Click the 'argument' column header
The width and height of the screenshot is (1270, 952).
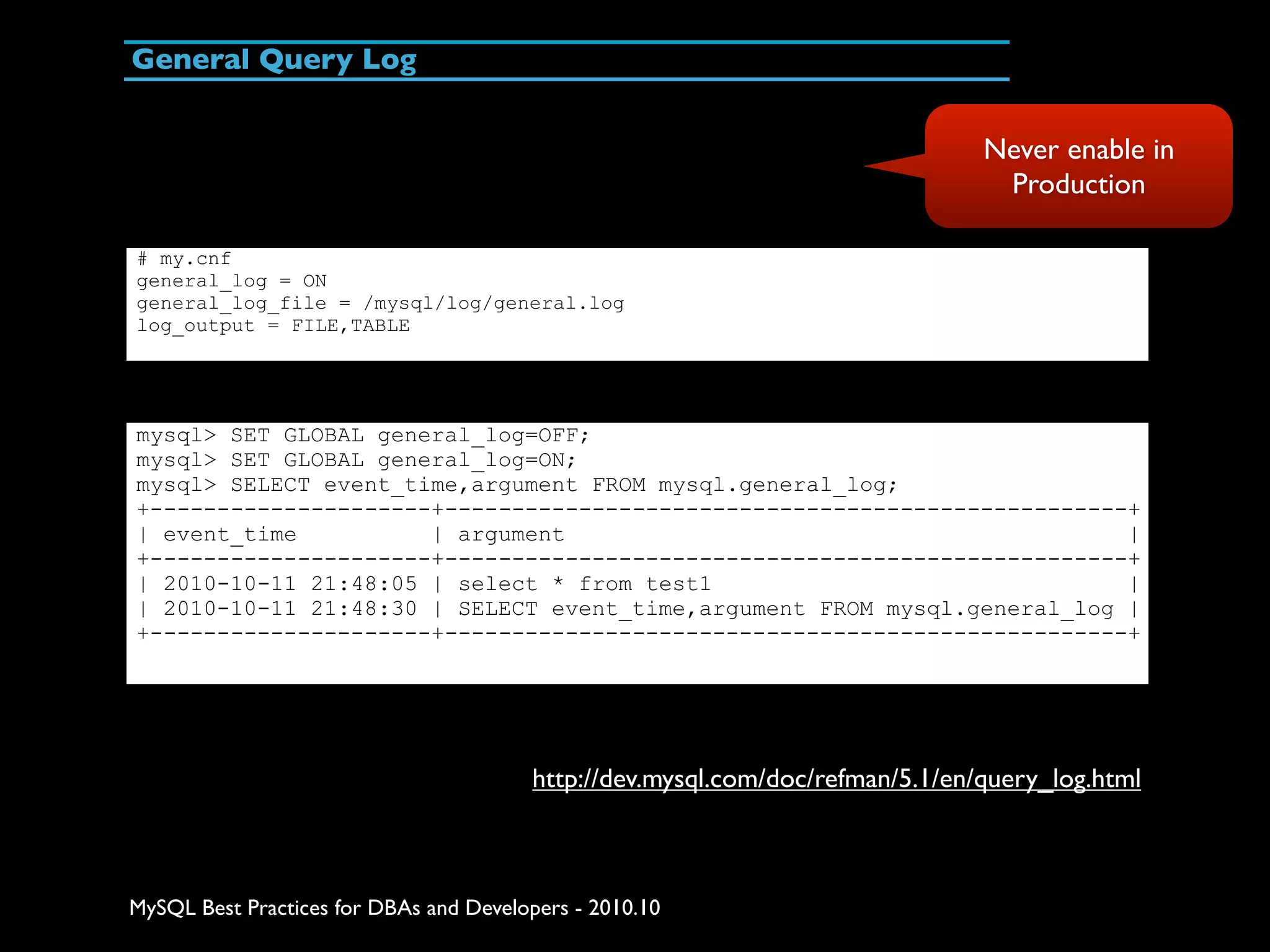pos(512,535)
